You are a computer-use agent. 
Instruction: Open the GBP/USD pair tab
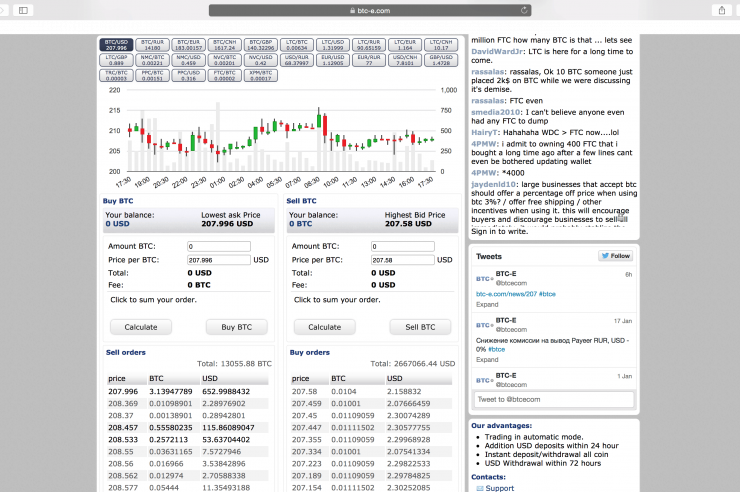(441, 60)
